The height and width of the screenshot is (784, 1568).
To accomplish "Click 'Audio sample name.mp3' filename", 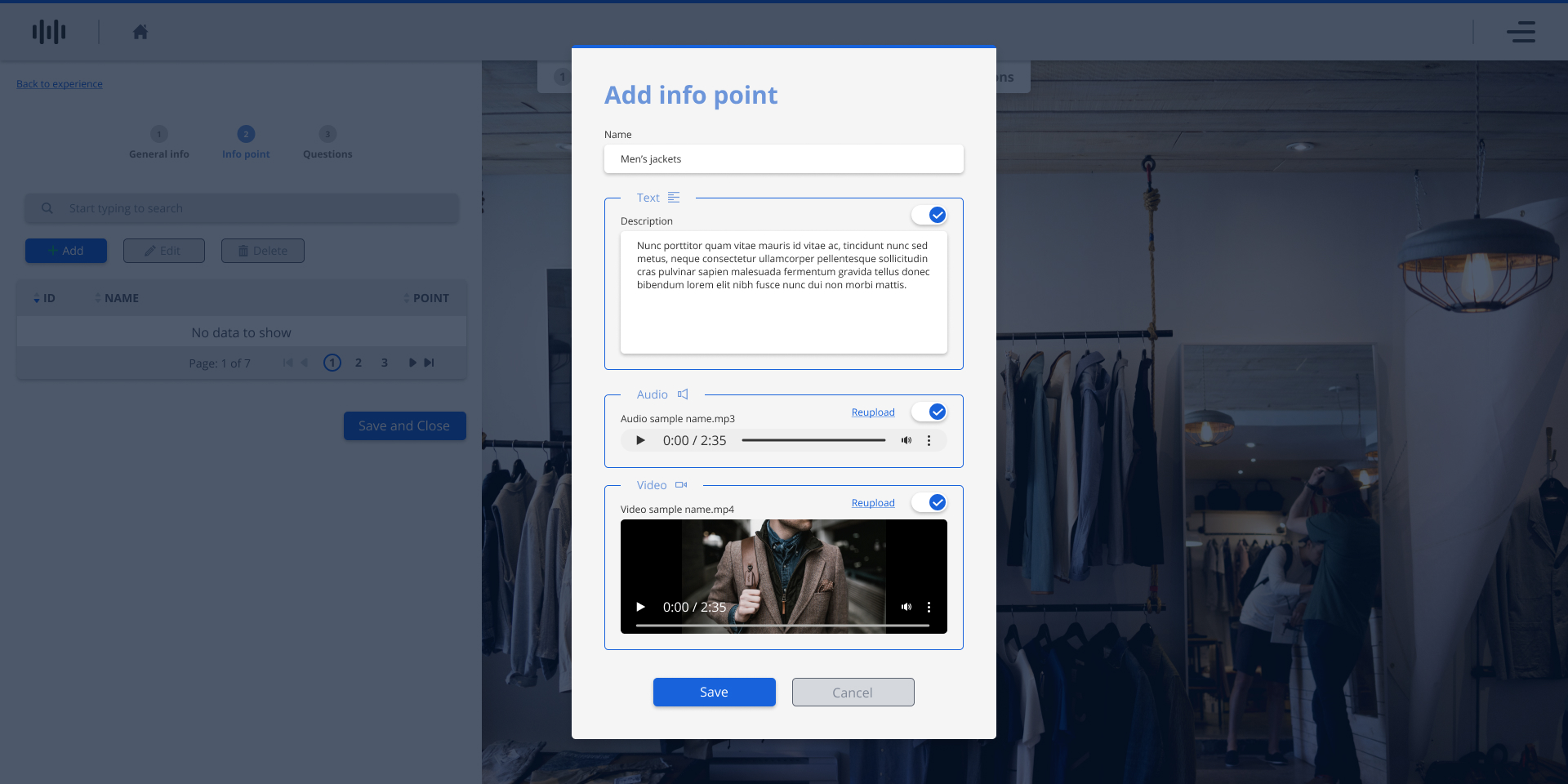I will pos(678,419).
